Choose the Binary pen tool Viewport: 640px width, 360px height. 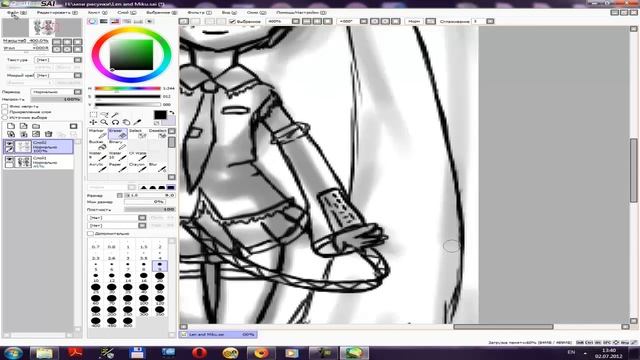(x=118, y=145)
